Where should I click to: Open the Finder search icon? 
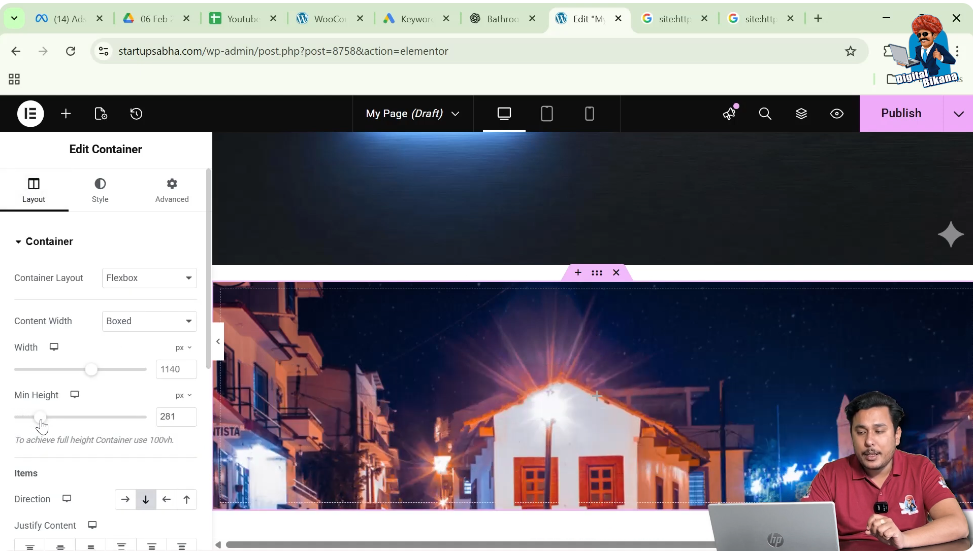tap(765, 114)
